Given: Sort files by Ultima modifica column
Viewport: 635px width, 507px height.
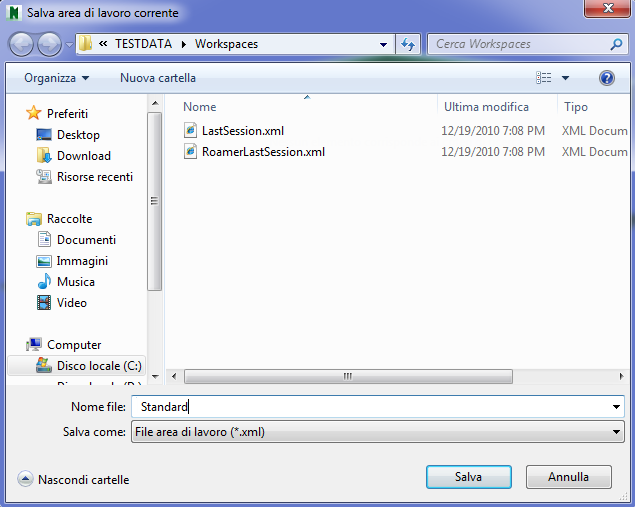Looking at the screenshot, I should click(486, 107).
